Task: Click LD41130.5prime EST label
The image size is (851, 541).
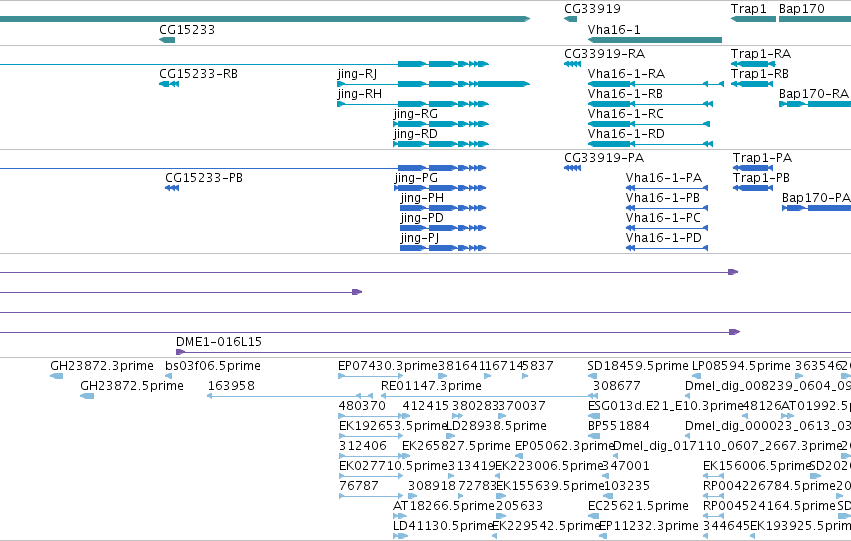Action: pyautogui.click(x=442, y=526)
